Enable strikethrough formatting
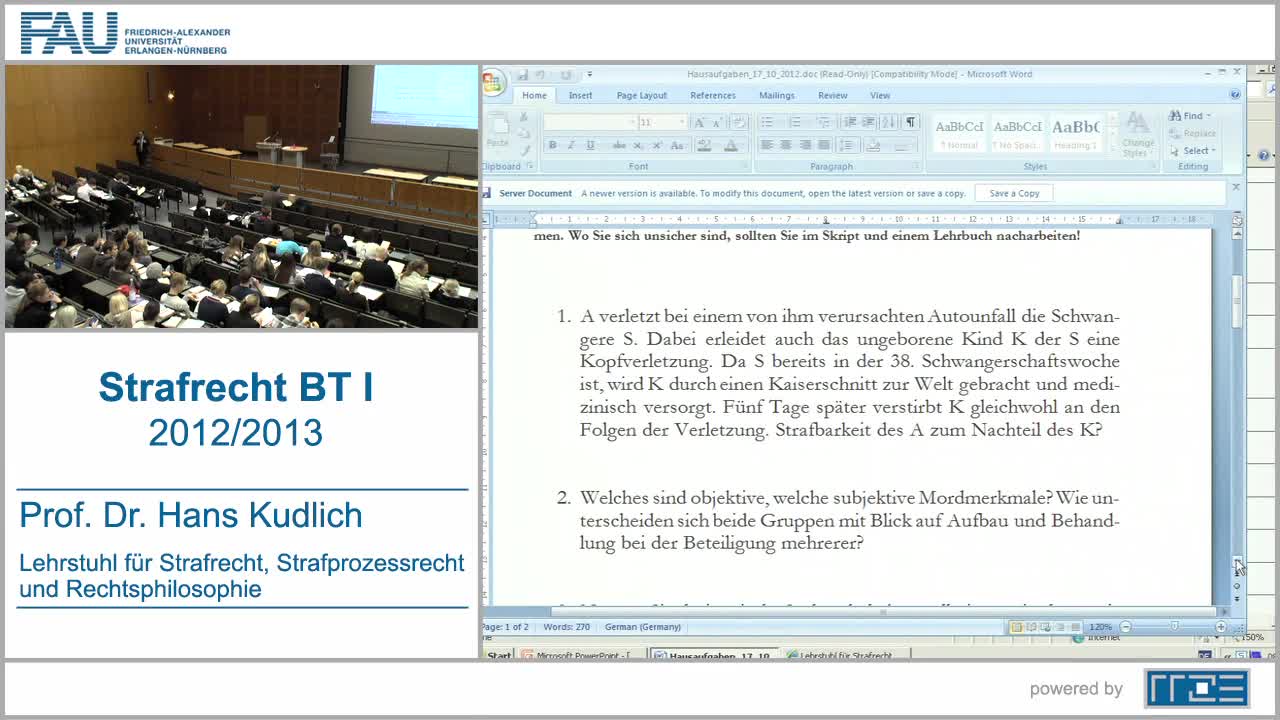This screenshot has height=720, width=1280. 618,144
